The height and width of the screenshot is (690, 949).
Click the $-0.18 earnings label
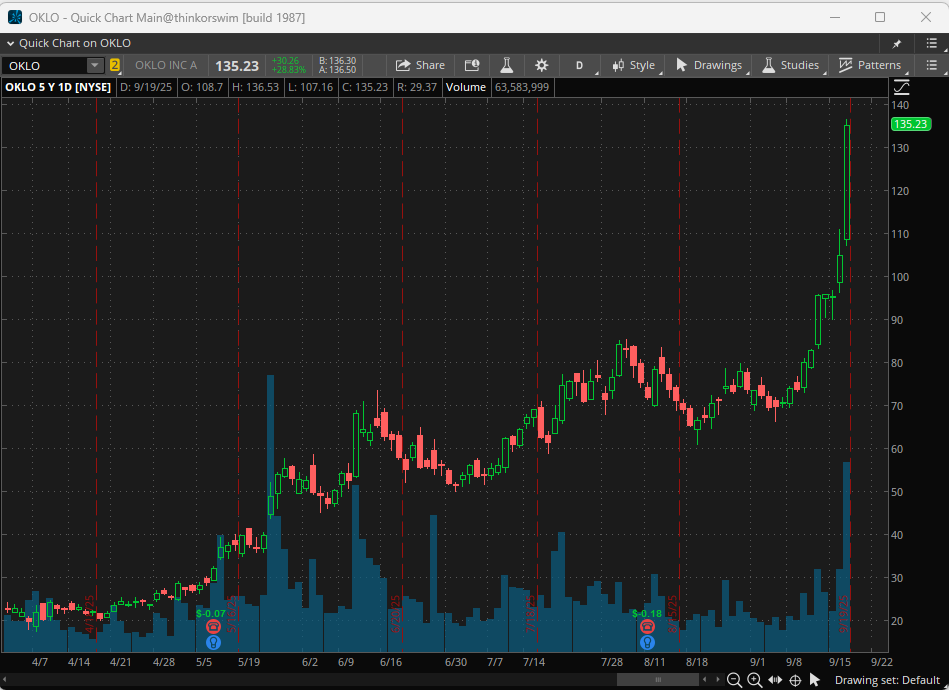pos(647,614)
